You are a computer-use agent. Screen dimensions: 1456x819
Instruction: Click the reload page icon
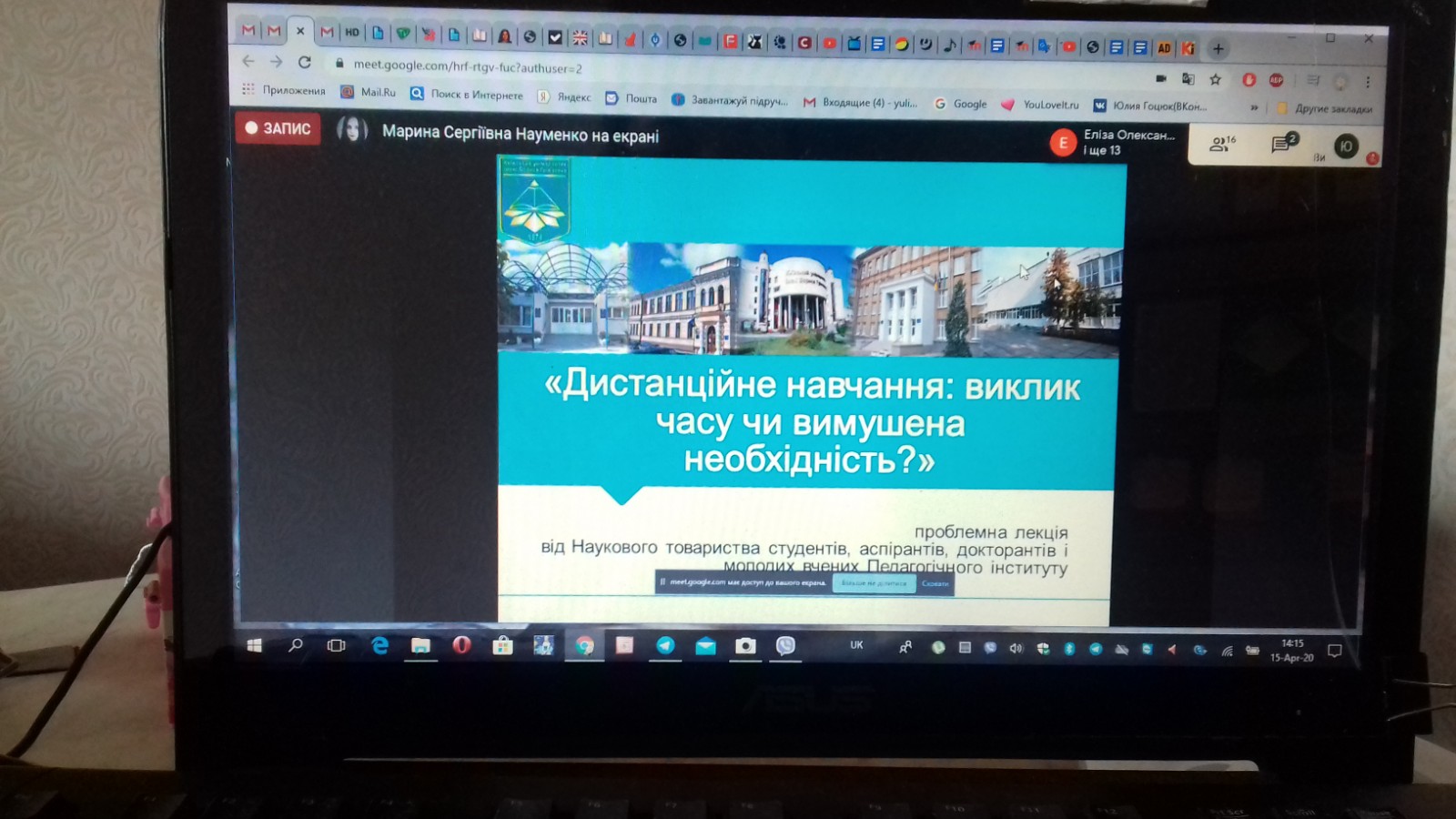[305, 62]
